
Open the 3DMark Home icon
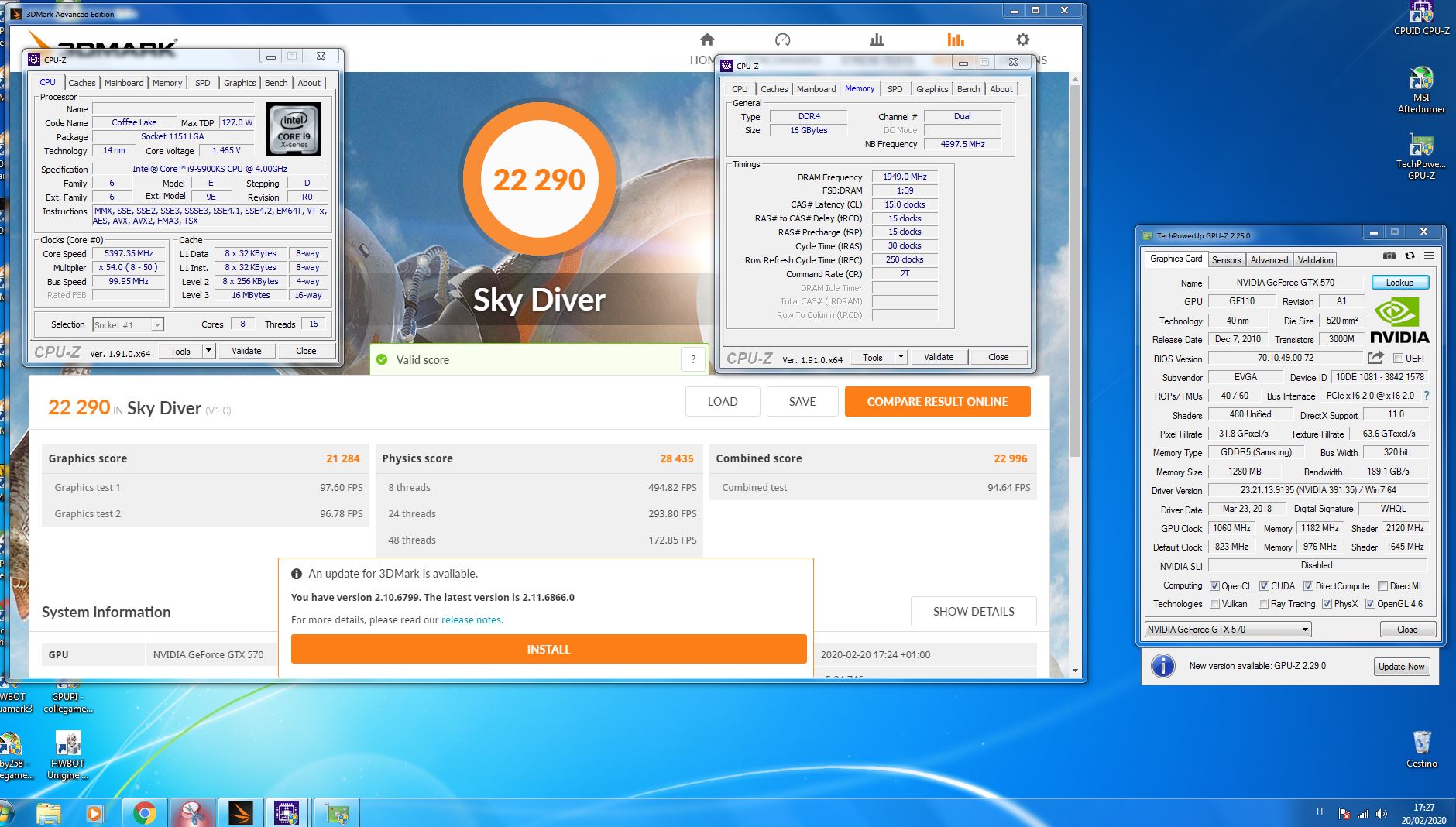coord(706,39)
